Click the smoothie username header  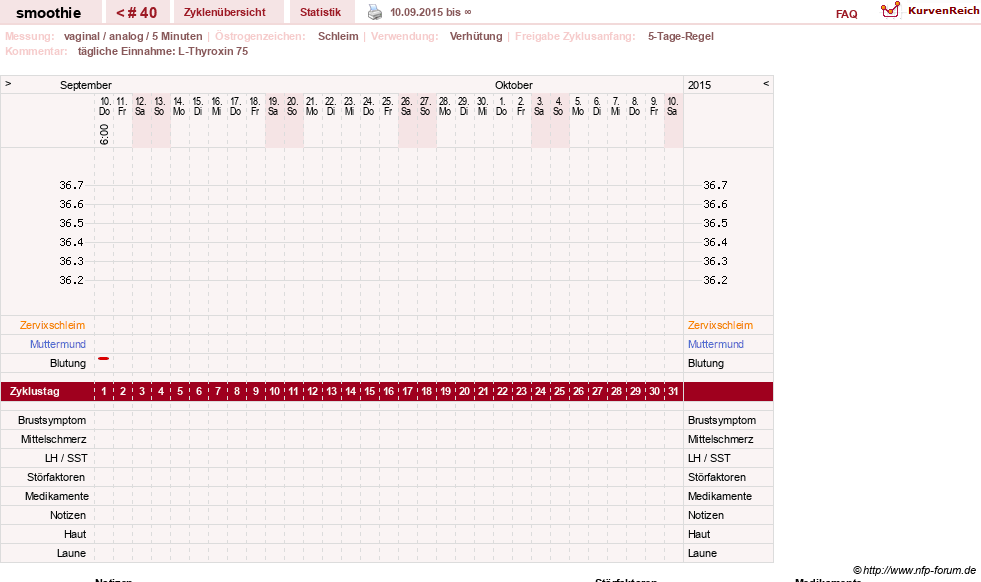click(x=48, y=13)
